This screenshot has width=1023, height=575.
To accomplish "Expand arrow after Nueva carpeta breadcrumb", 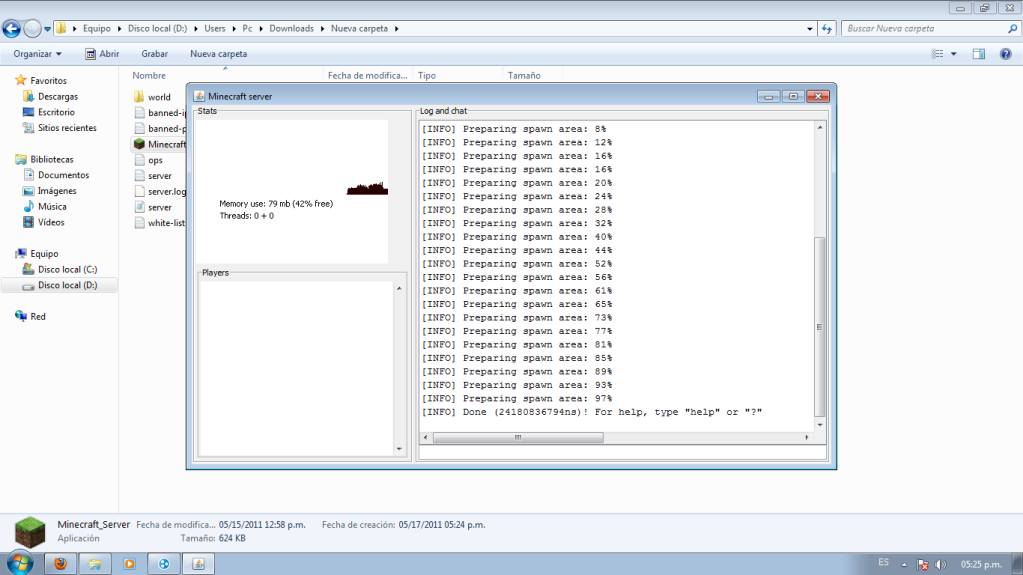I will [396, 29].
